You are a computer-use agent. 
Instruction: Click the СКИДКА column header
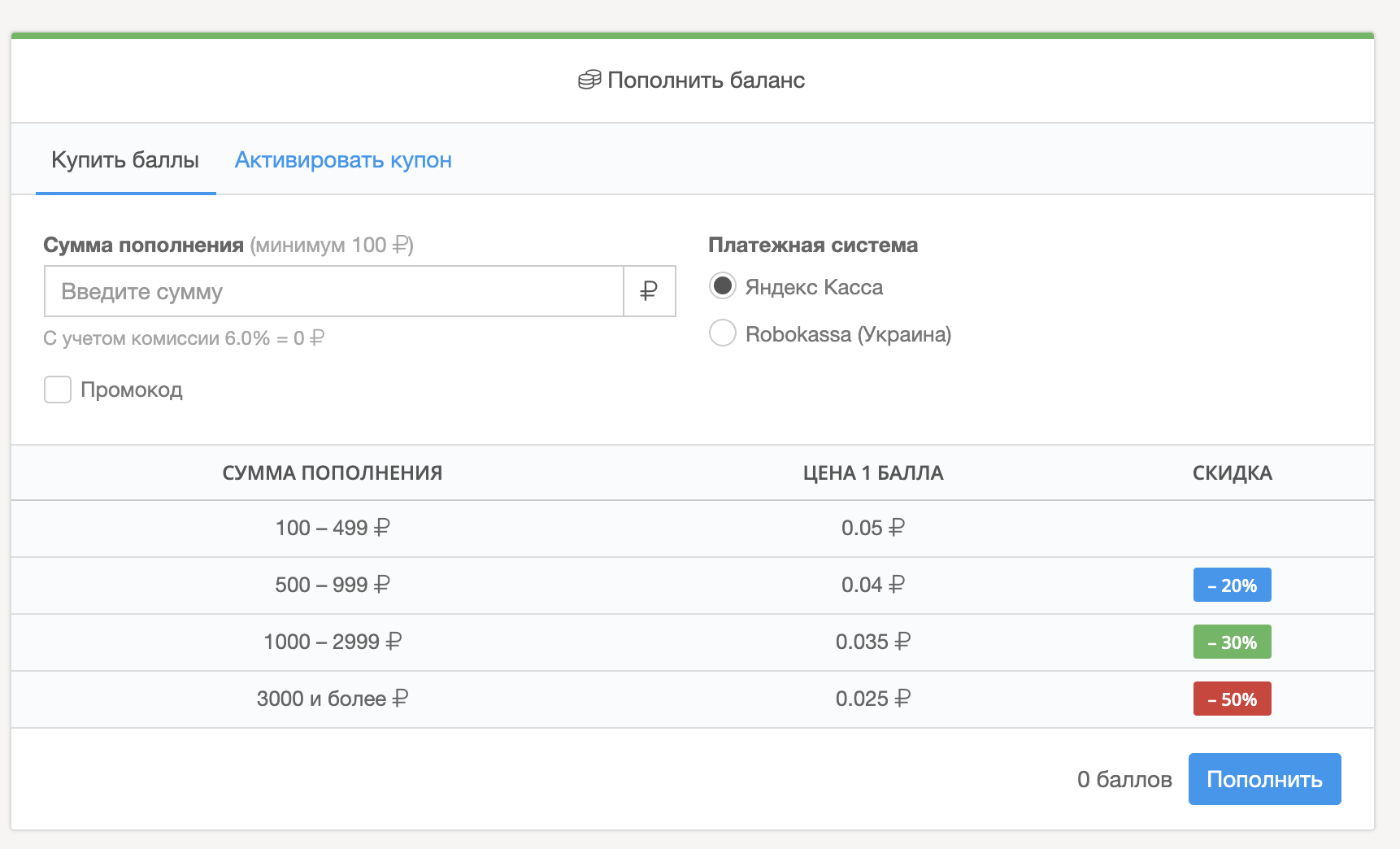coord(1232,473)
